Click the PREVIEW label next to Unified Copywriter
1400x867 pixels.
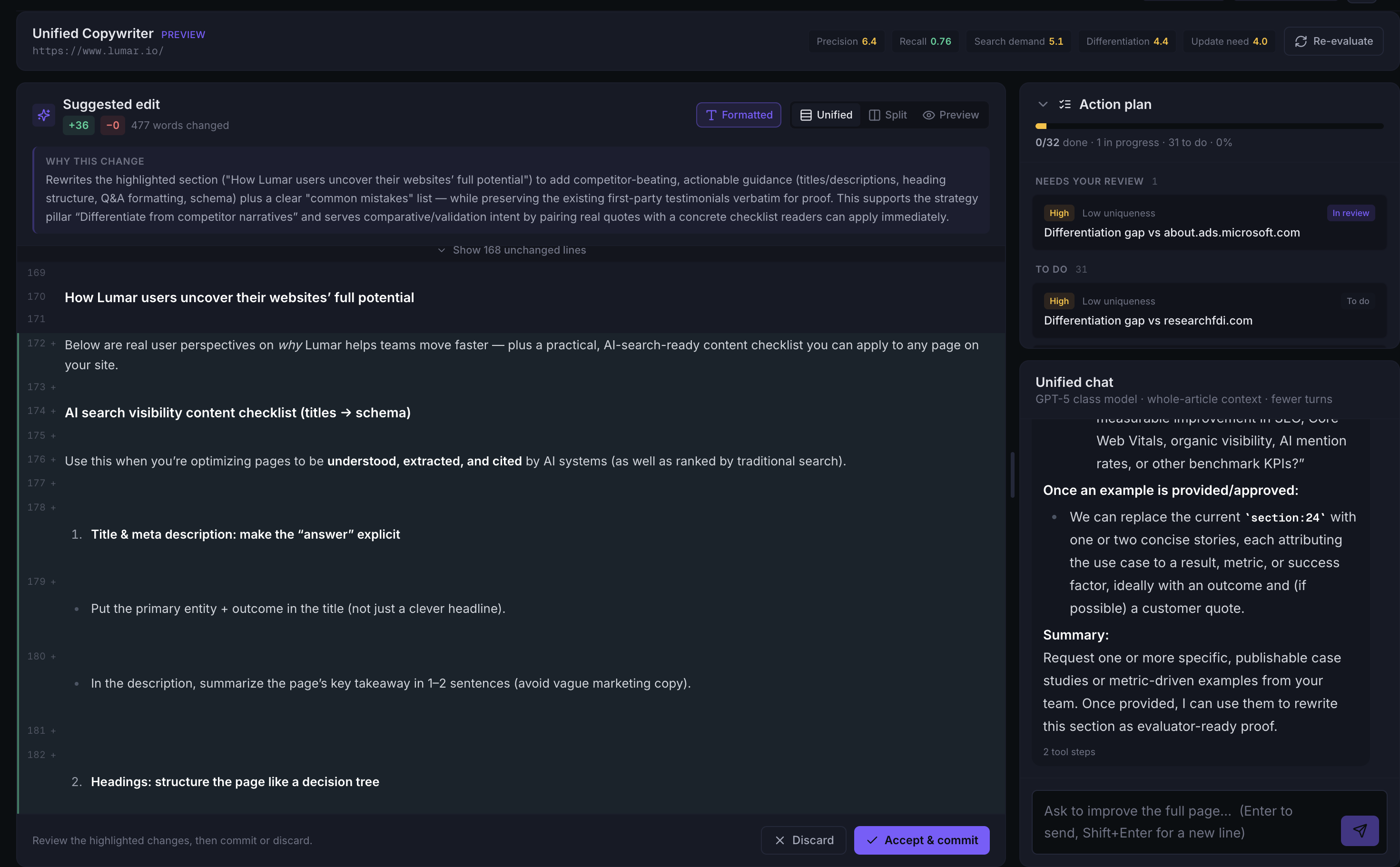pyautogui.click(x=183, y=34)
